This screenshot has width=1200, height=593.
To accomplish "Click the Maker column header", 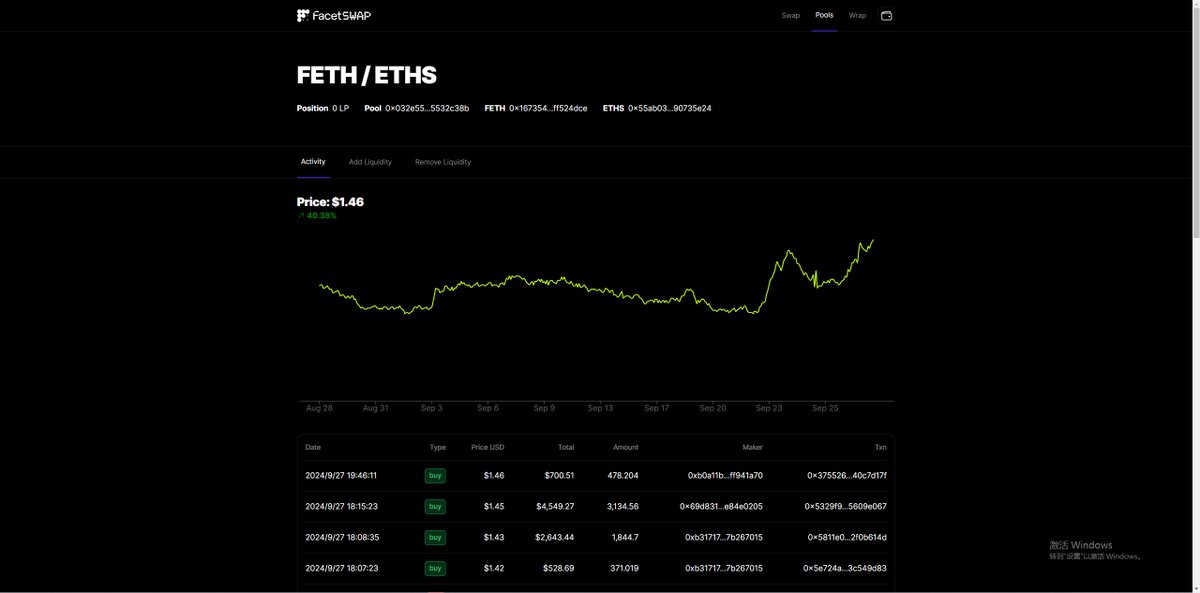I will [752, 447].
